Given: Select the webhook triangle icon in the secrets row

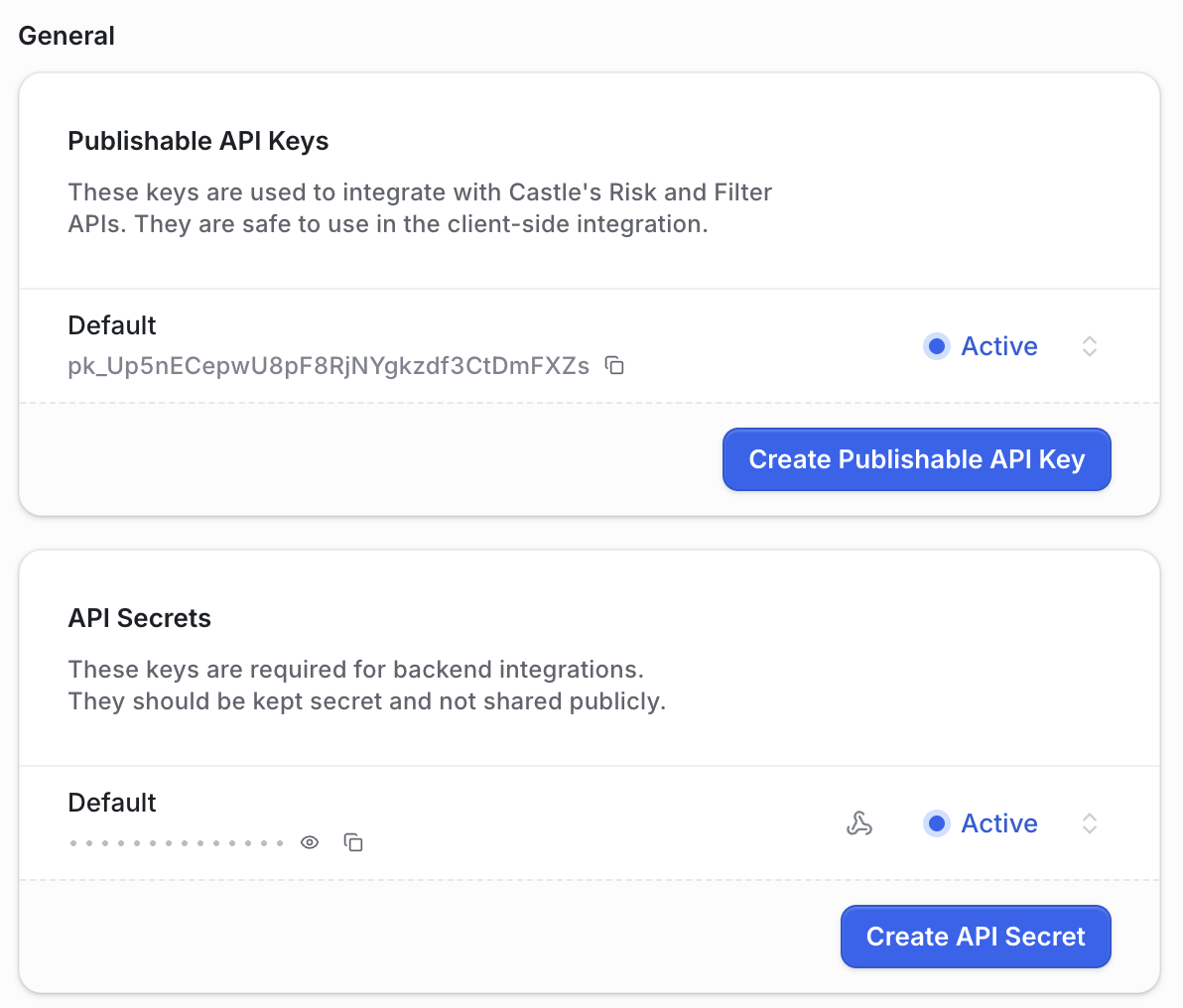Looking at the screenshot, I should pos(859,823).
